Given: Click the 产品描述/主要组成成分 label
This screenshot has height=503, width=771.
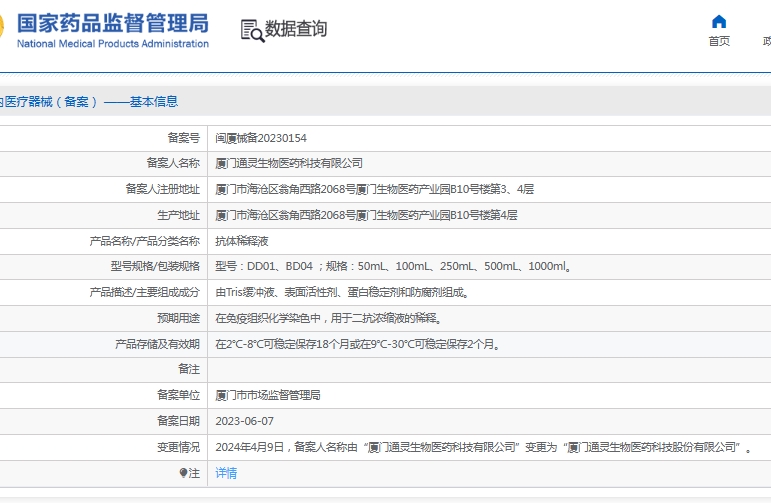Looking at the screenshot, I should pyautogui.click(x=145, y=293).
